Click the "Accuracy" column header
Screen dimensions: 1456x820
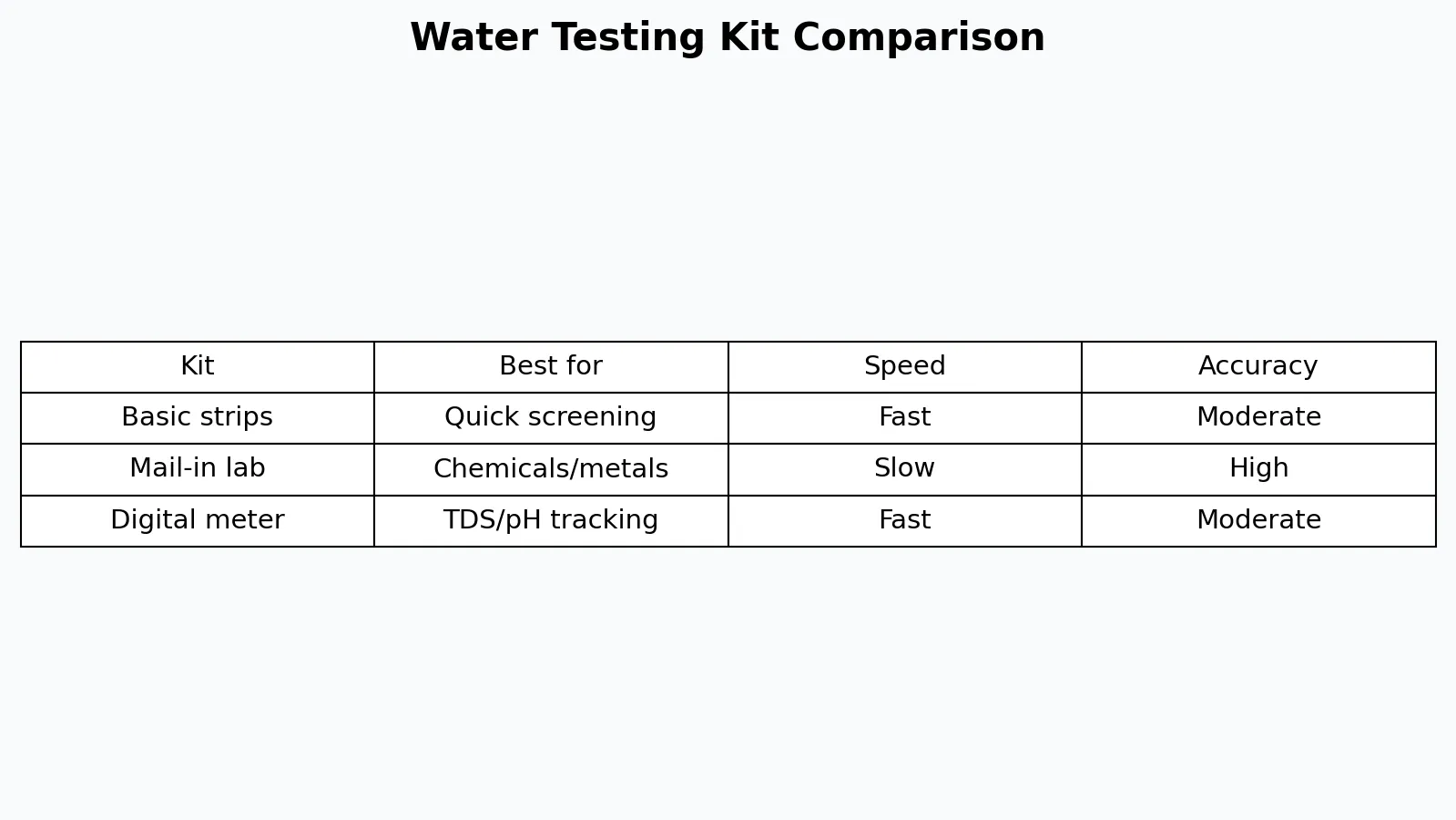tap(1258, 366)
